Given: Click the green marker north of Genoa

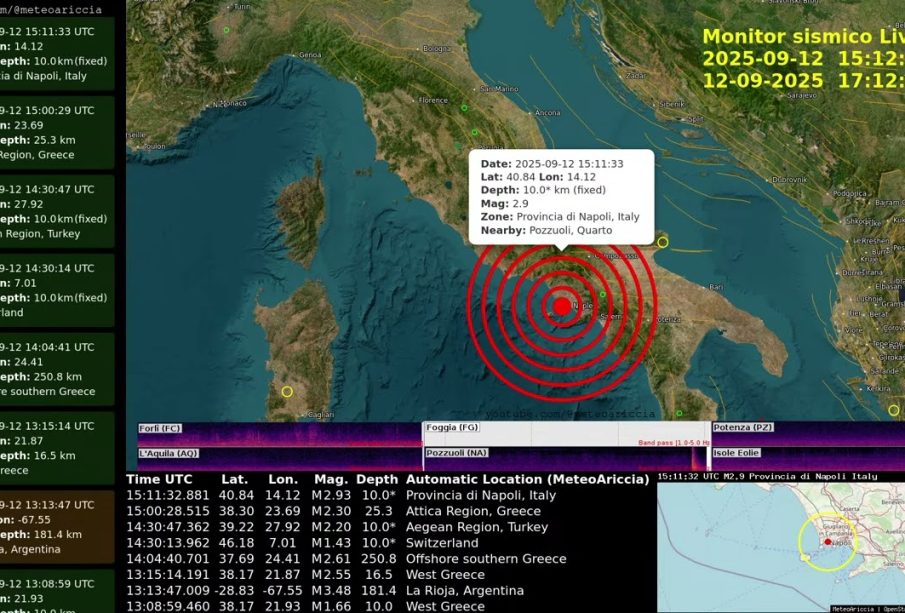Looking at the screenshot, I should 227,30.
